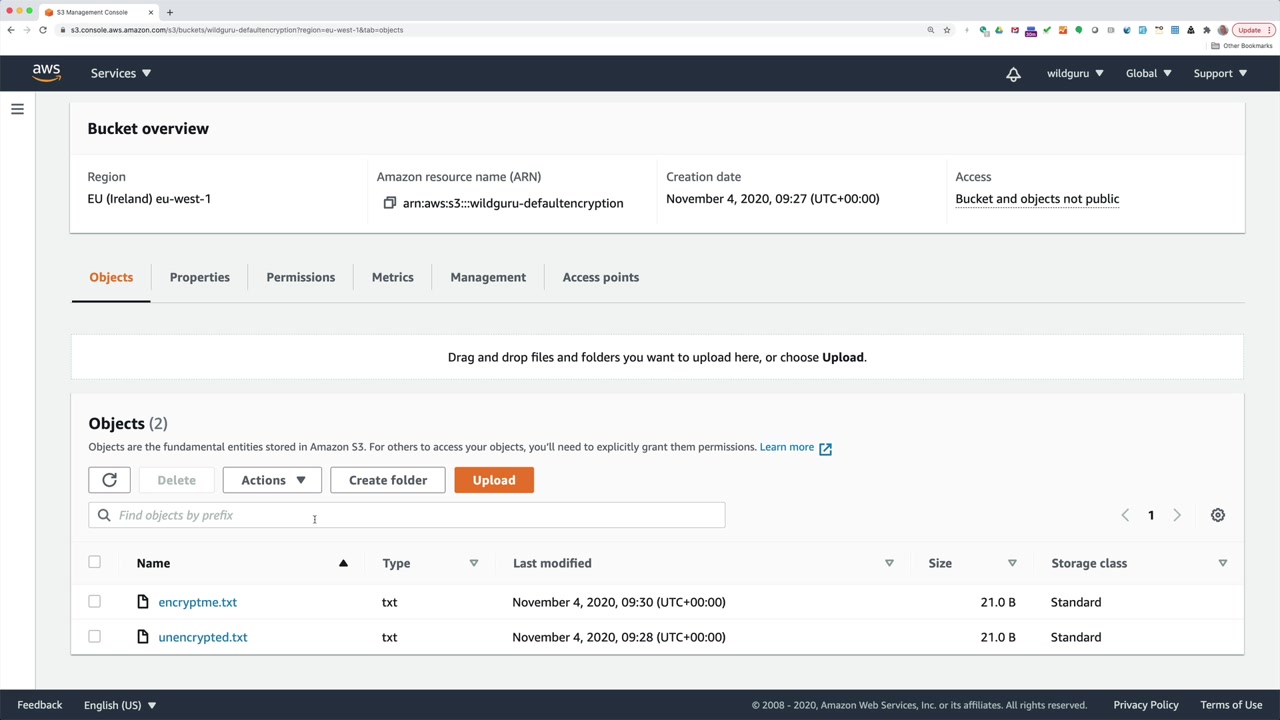Click the Gmail extension icon
1280x720 pixels.
point(1015,30)
